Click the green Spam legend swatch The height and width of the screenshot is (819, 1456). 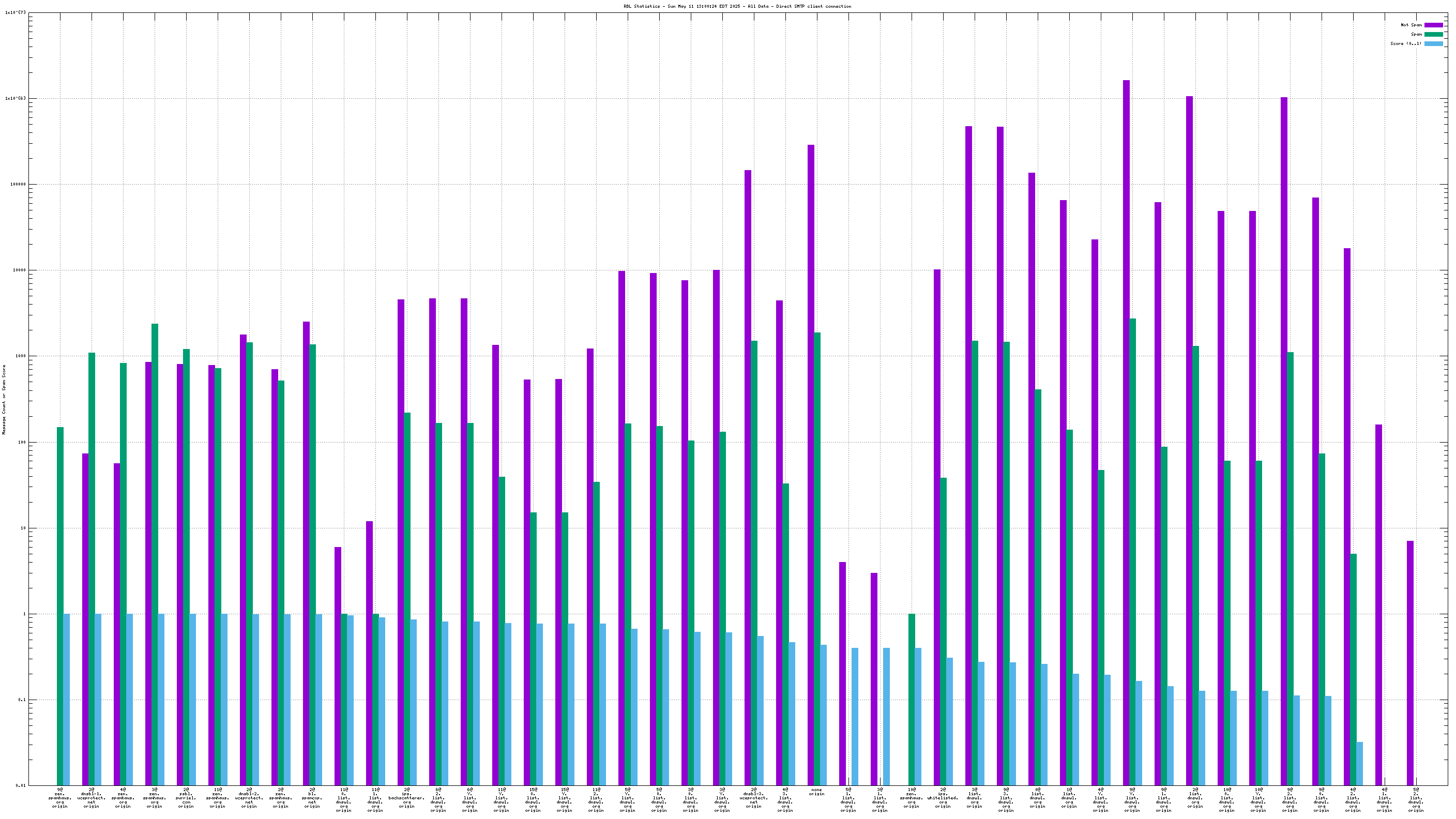(x=1433, y=35)
